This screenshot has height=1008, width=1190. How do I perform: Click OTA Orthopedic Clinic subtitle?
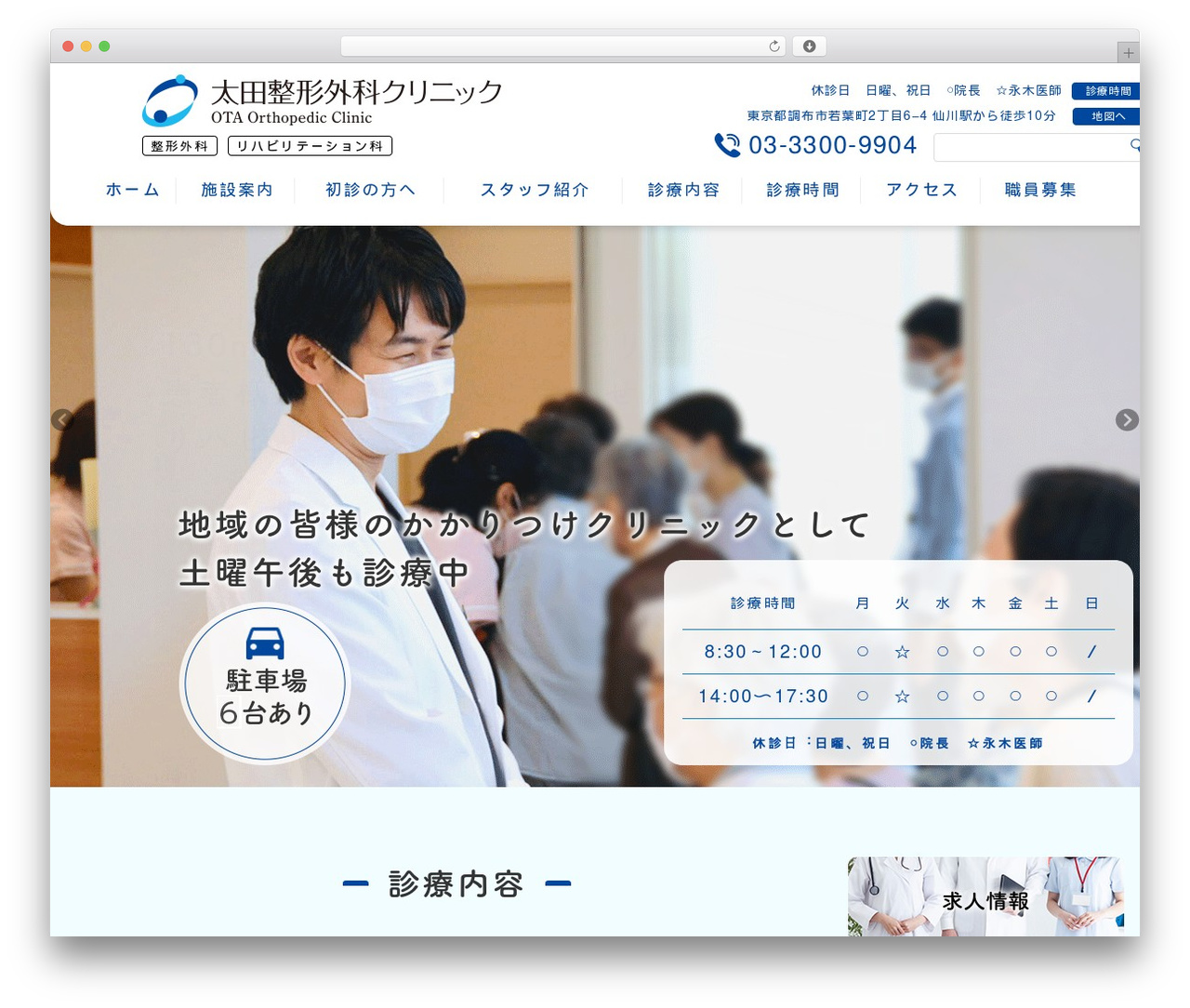[291, 118]
